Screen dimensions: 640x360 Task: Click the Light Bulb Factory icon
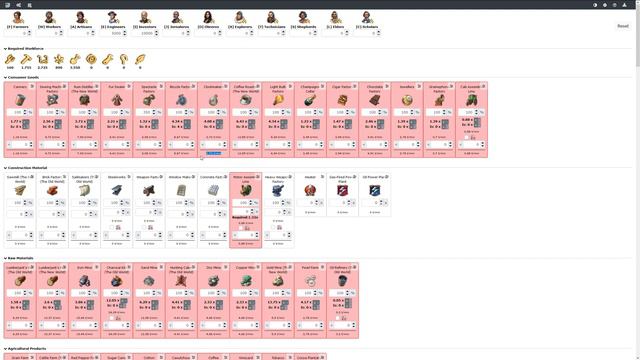click(x=278, y=100)
